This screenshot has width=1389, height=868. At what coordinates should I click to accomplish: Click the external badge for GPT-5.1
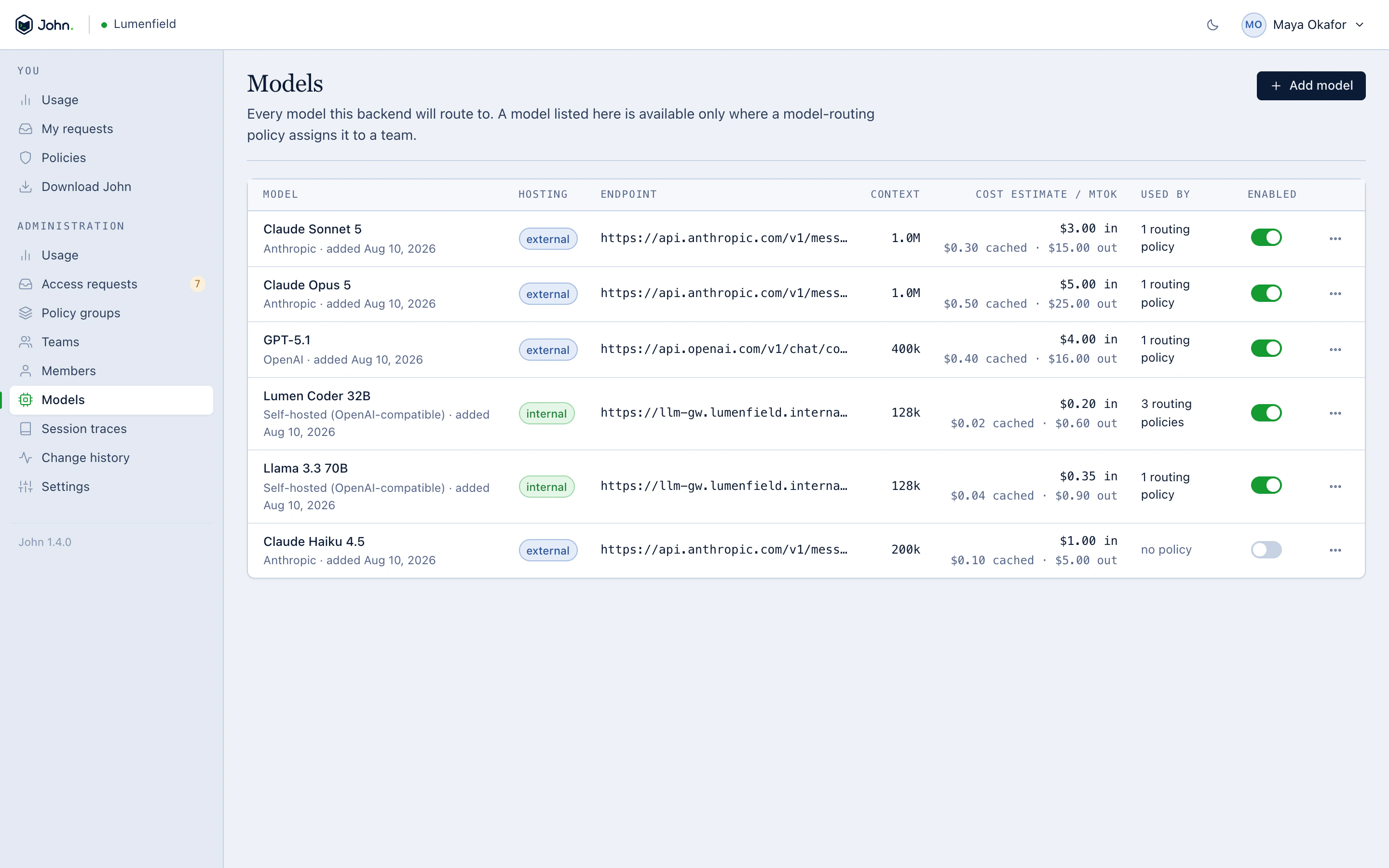(547, 350)
